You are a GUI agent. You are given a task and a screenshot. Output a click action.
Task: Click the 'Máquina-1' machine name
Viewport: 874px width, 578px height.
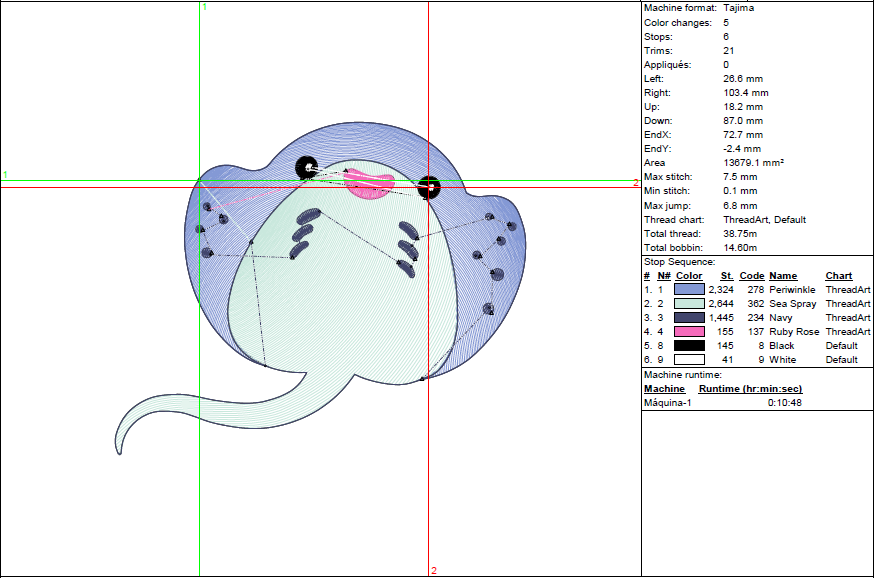667,402
